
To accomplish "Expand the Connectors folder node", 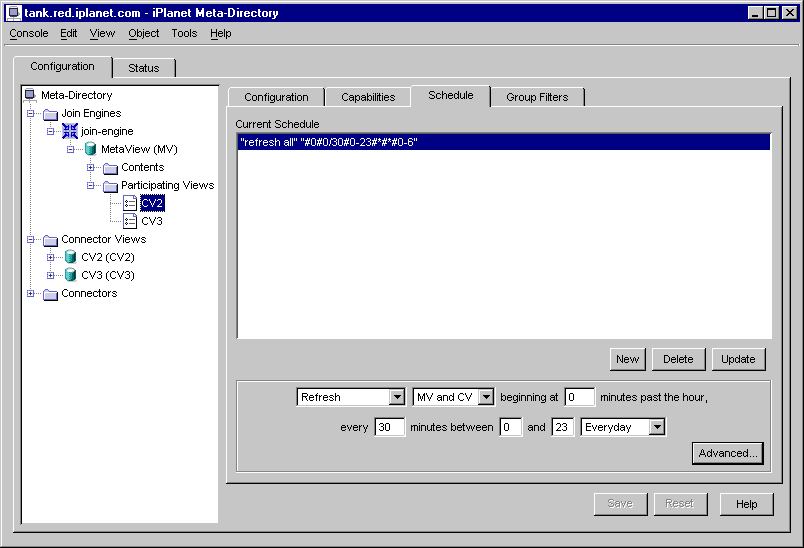I will (30, 293).
